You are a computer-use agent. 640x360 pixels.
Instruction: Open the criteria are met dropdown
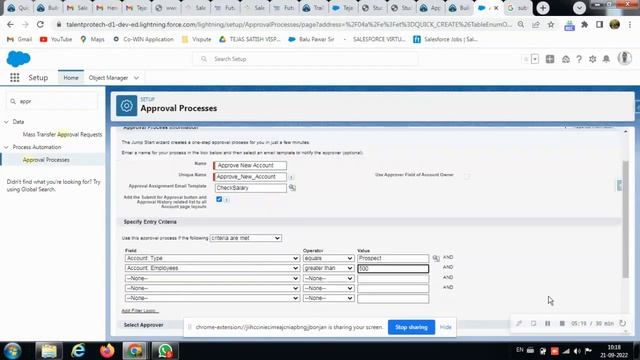click(245, 238)
